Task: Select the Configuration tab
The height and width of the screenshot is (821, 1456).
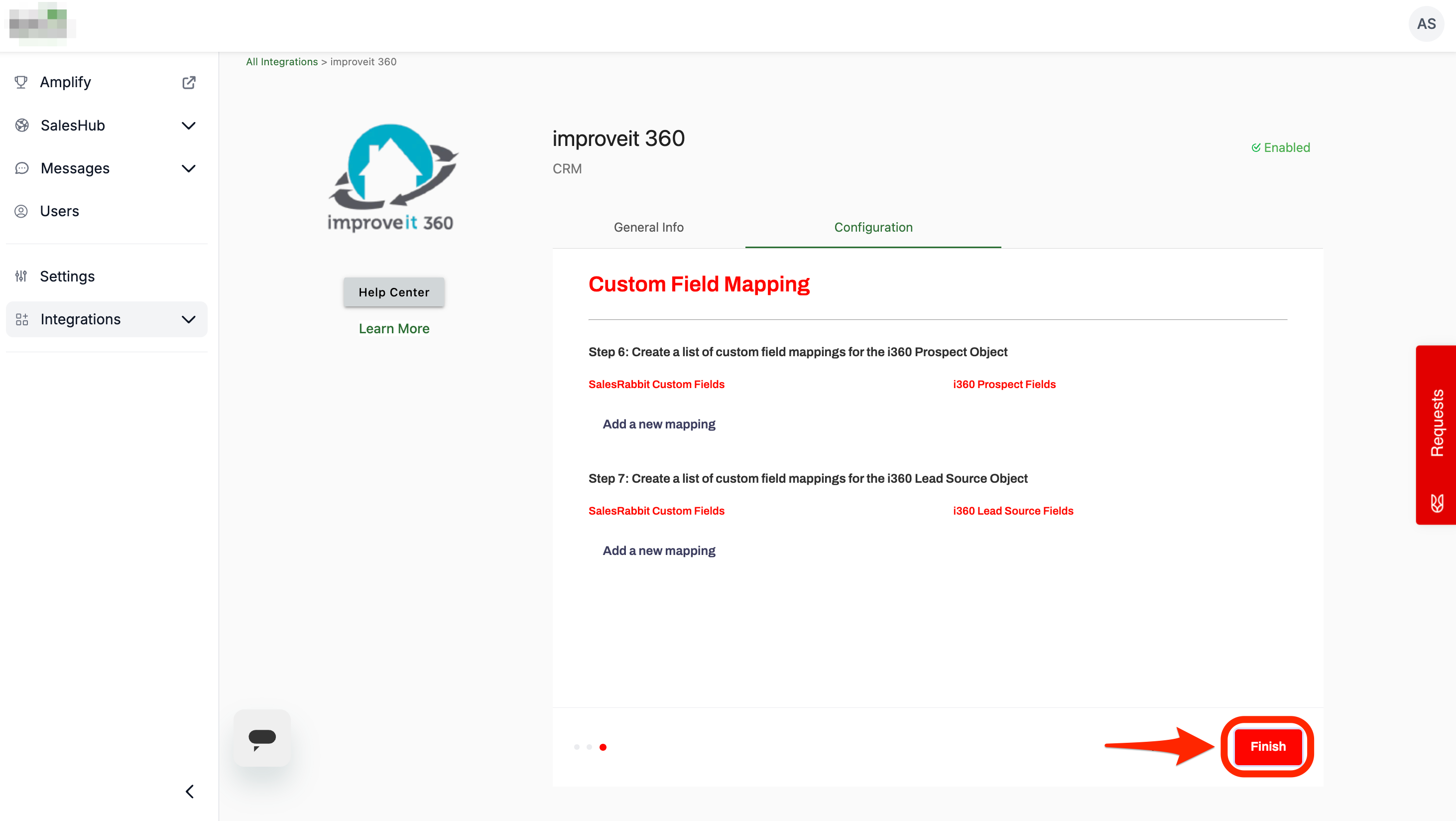Action: pyautogui.click(x=873, y=227)
